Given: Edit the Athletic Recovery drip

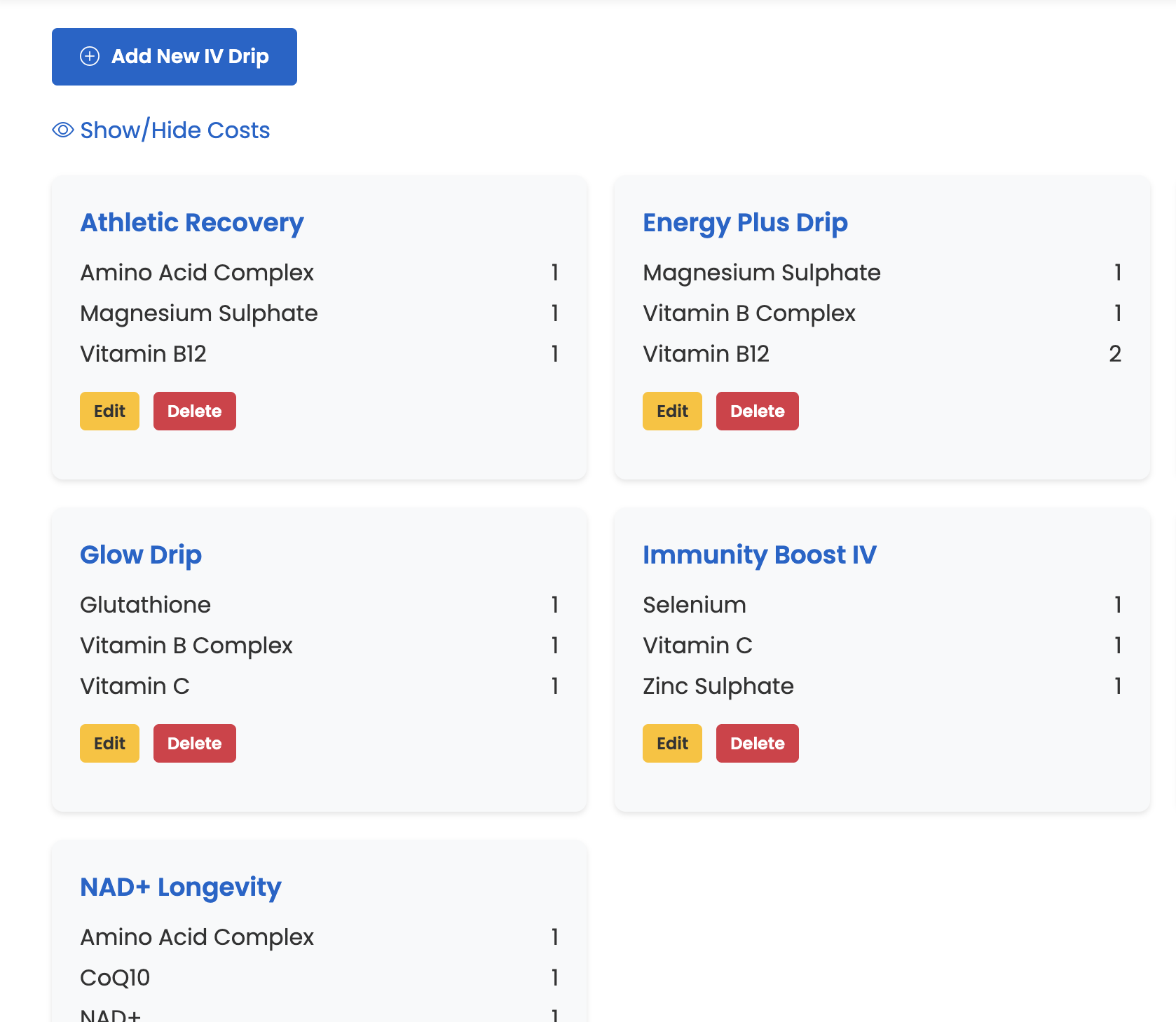Looking at the screenshot, I should tap(109, 411).
